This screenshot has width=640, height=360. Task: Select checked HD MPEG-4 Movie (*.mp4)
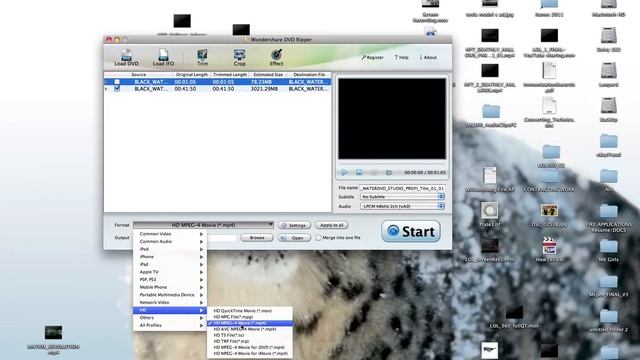tap(250, 323)
